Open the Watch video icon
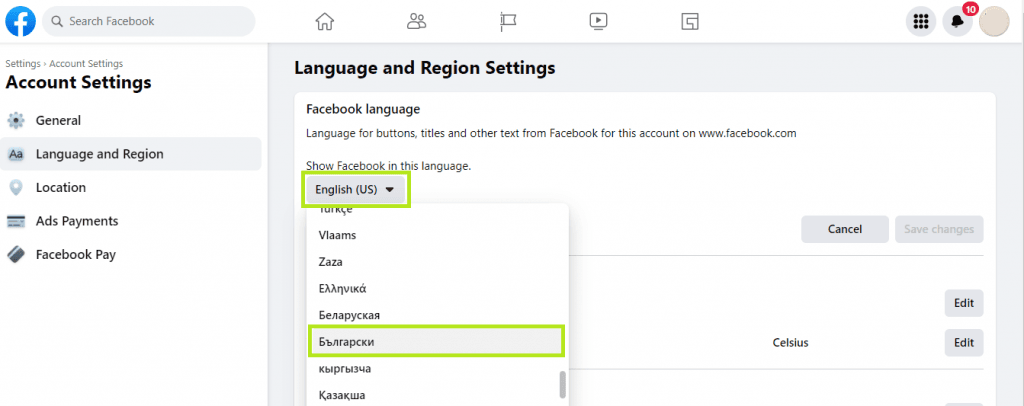This screenshot has height=406, width=1024. point(598,22)
